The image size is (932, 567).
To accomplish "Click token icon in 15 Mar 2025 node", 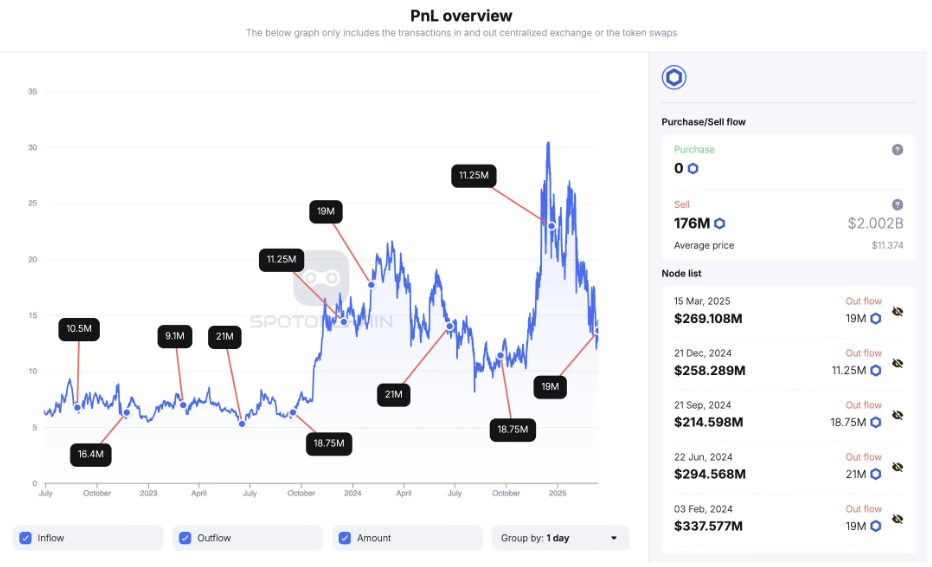I will 875,319.
